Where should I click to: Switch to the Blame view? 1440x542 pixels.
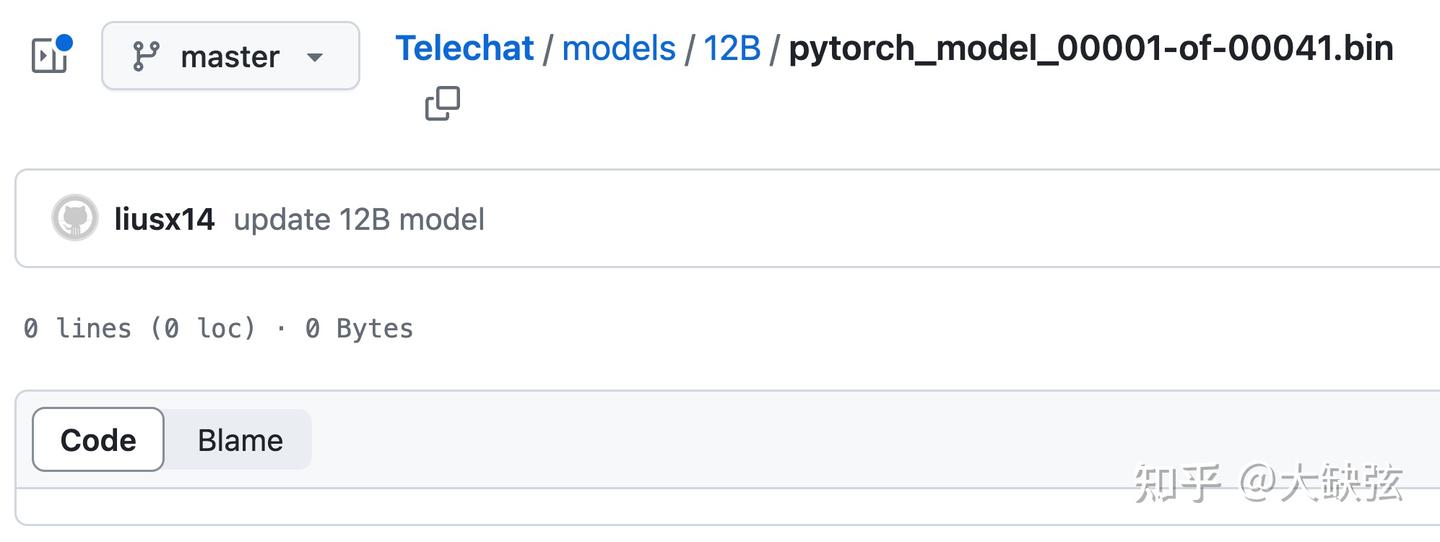click(240, 440)
